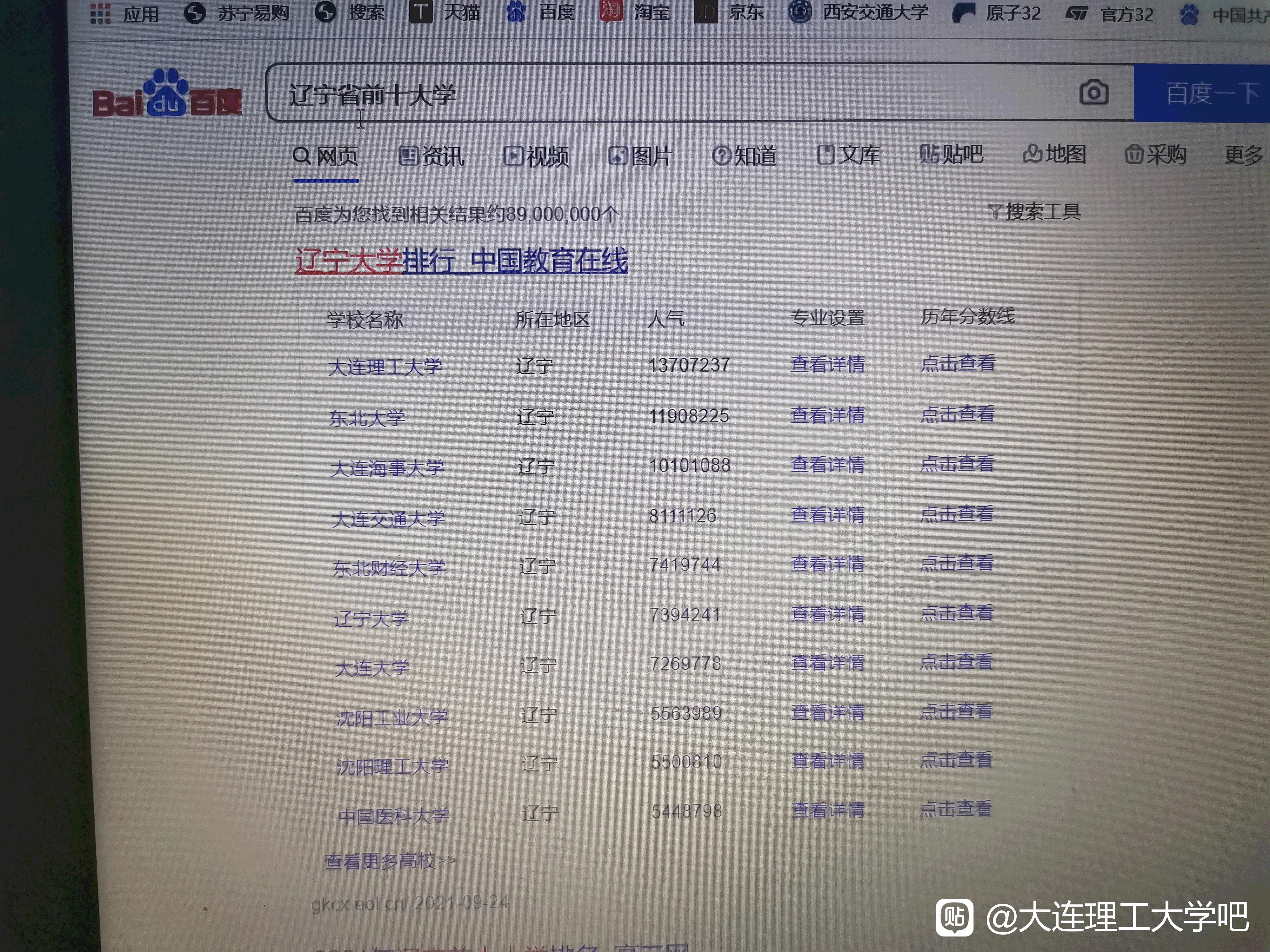Image resolution: width=1270 pixels, height=952 pixels.
Task: Click 查看详情 for 大连理工大学
Action: (827, 364)
